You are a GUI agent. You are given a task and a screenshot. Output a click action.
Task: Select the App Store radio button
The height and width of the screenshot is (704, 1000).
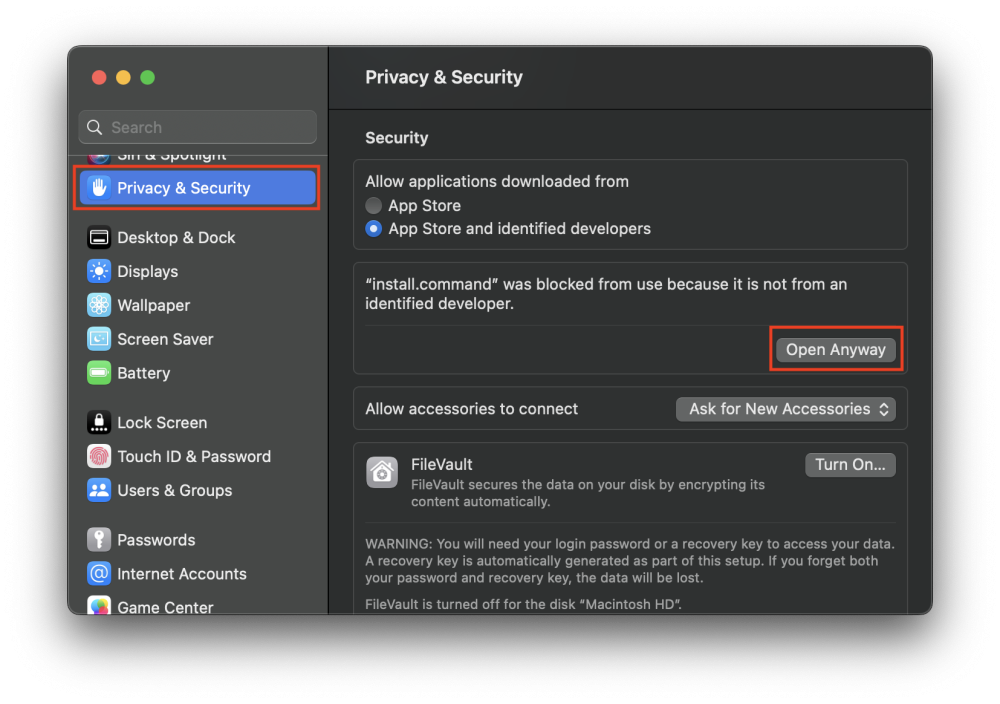click(374, 206)
